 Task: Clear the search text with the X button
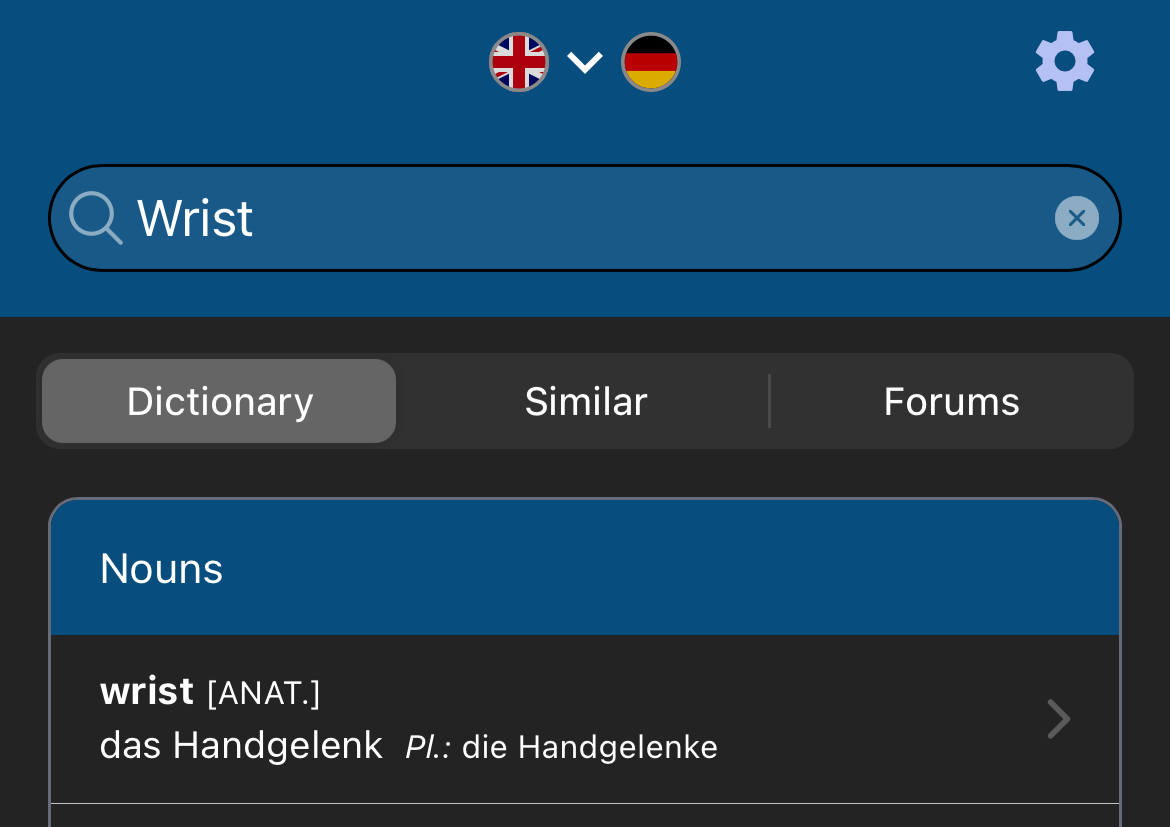pos(1076,218)
